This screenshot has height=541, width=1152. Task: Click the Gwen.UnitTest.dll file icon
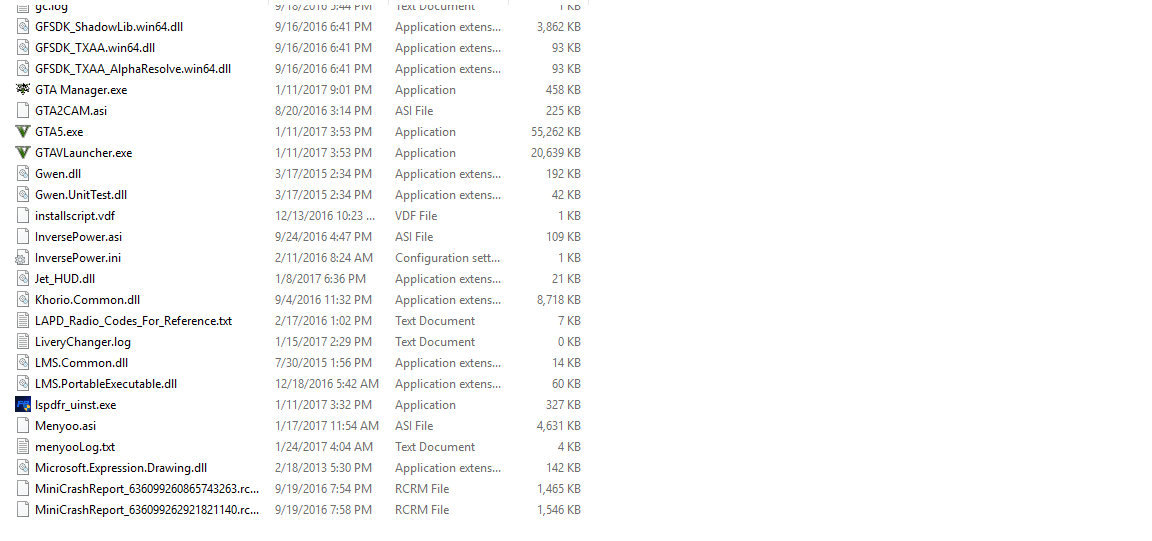tap(23, 195)
